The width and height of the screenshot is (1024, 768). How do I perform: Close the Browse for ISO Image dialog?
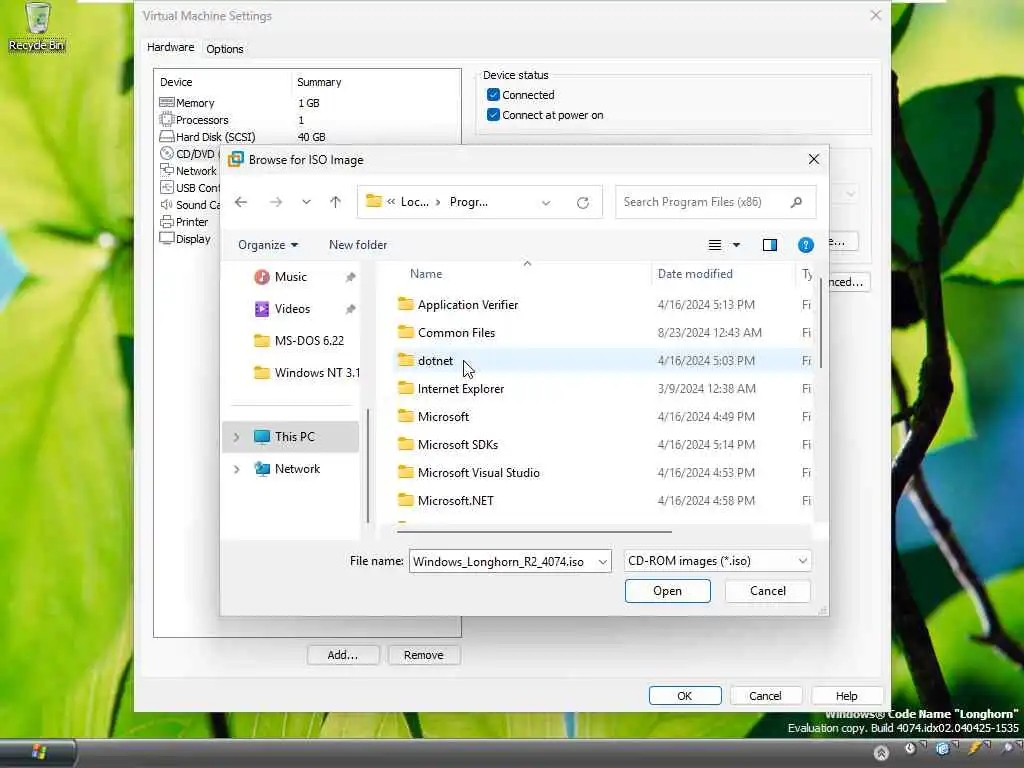point(814,159)
